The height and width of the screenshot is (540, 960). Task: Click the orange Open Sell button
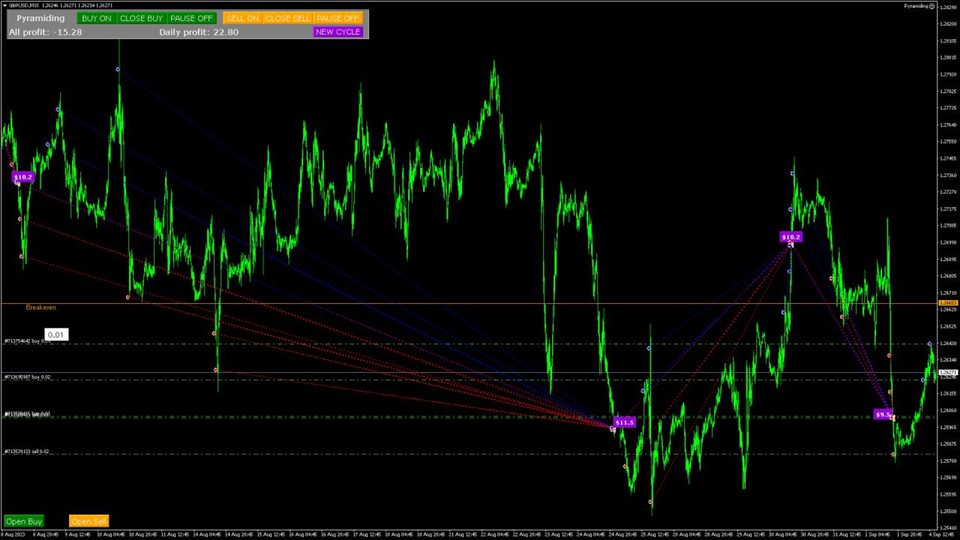click(x=89, y=521)
